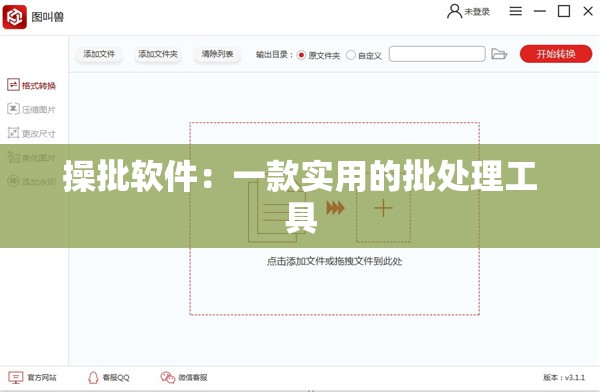Select 自定义 output radio option
600x392 pixels.
(x=351, y=55)
